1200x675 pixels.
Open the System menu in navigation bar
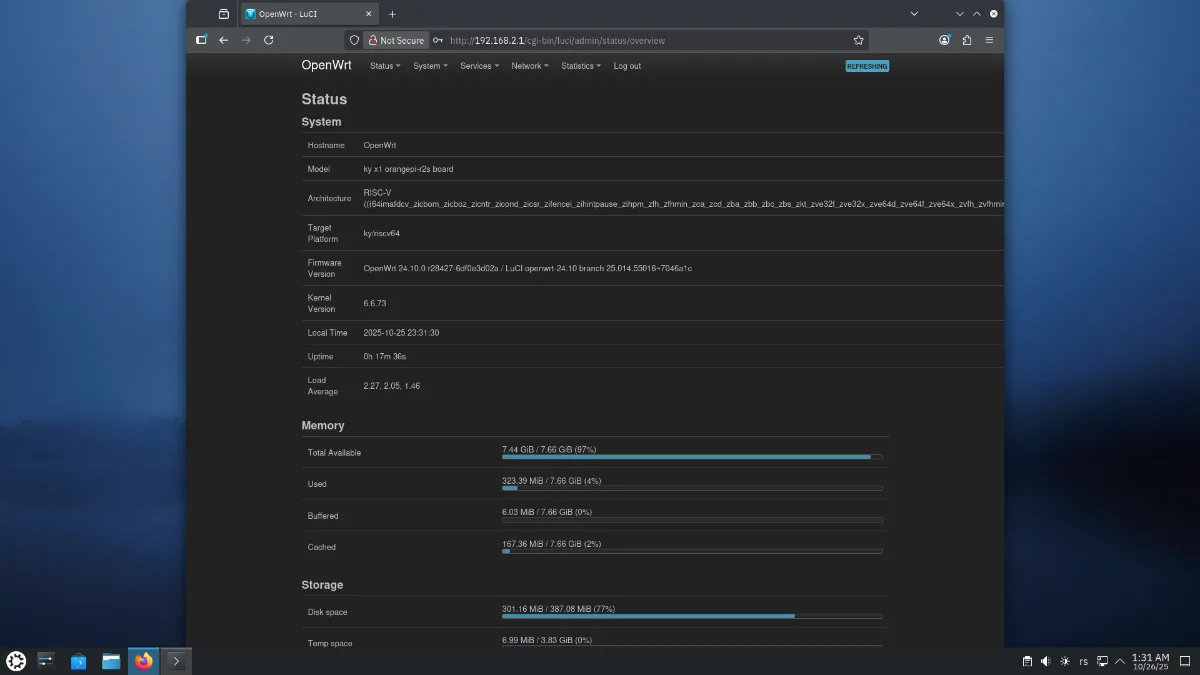pos(430,66)
